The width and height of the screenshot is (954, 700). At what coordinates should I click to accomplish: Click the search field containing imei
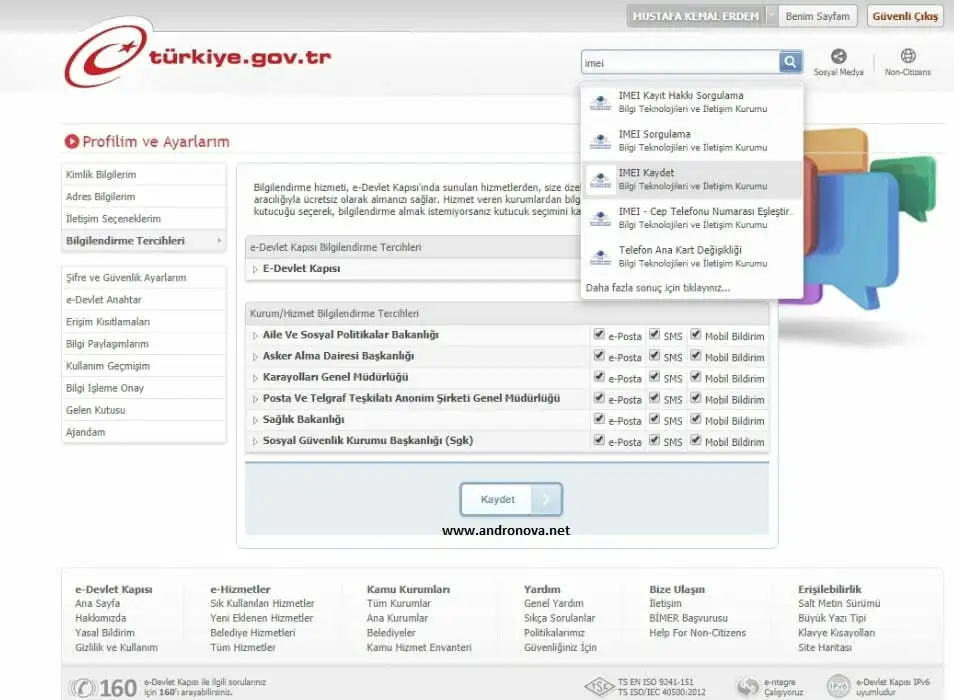point(680,63)
